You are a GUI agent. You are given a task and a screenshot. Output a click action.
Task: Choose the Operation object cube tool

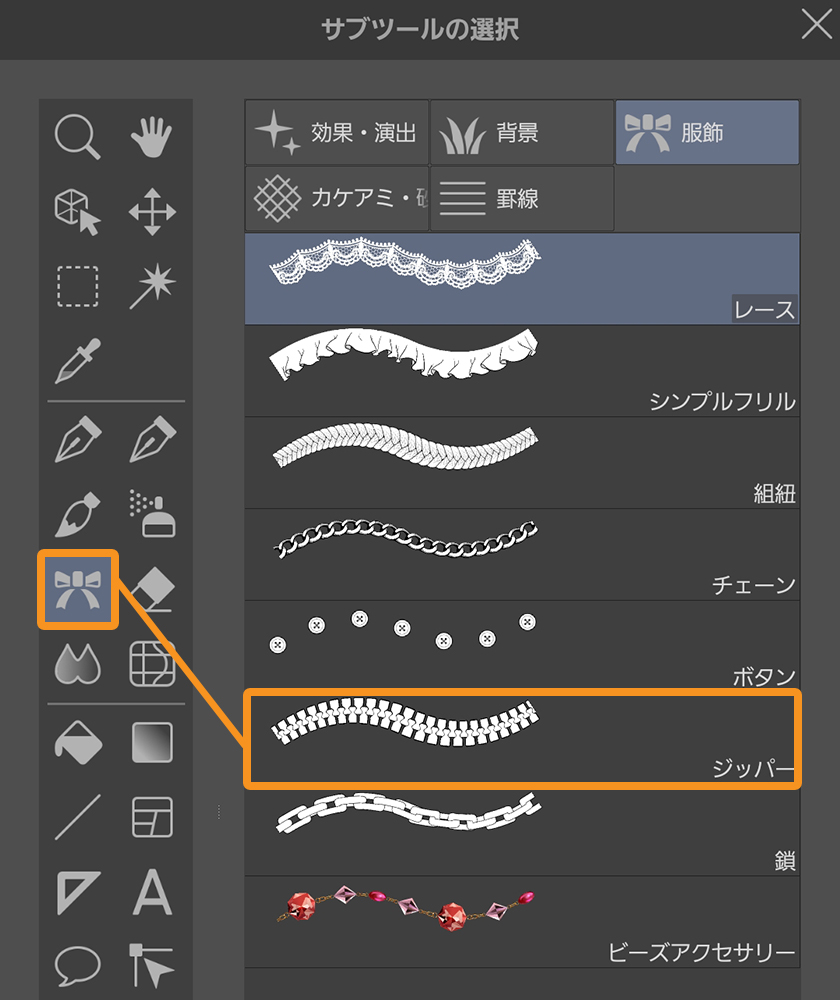pos(77,212)
